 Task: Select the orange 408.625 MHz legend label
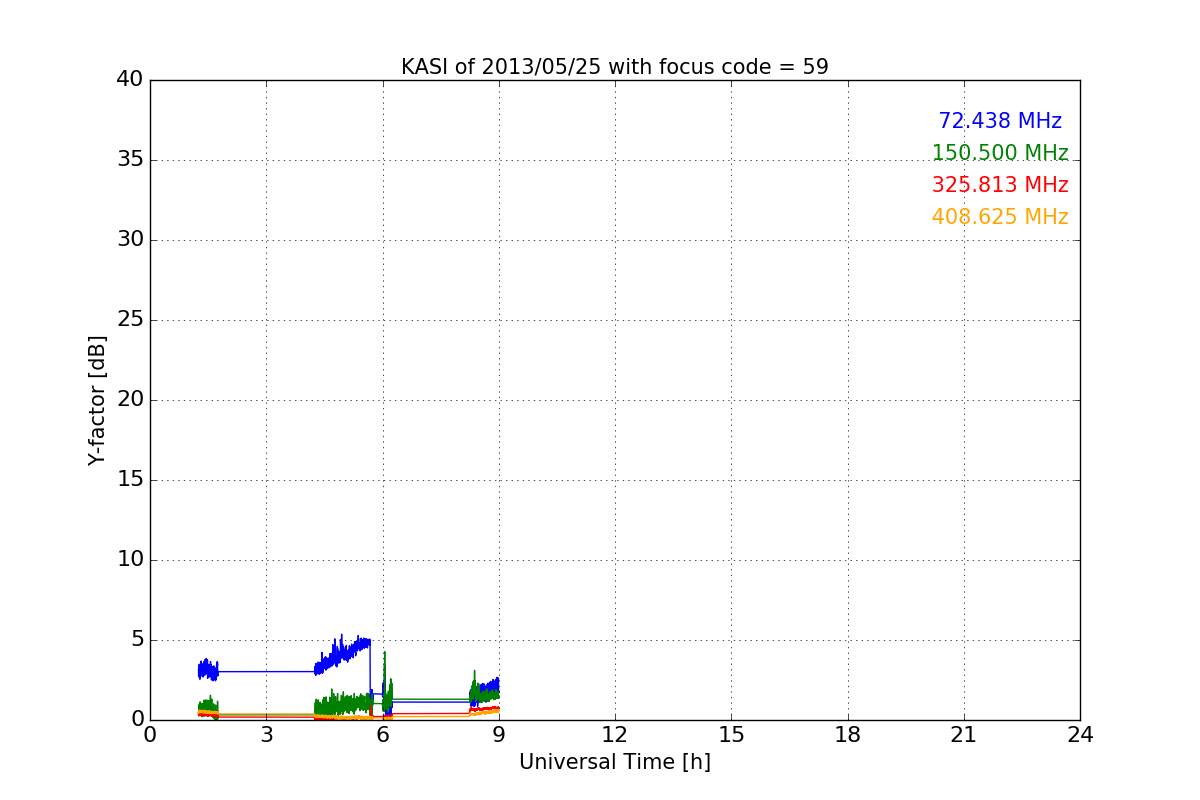(x=1000, y=217)
